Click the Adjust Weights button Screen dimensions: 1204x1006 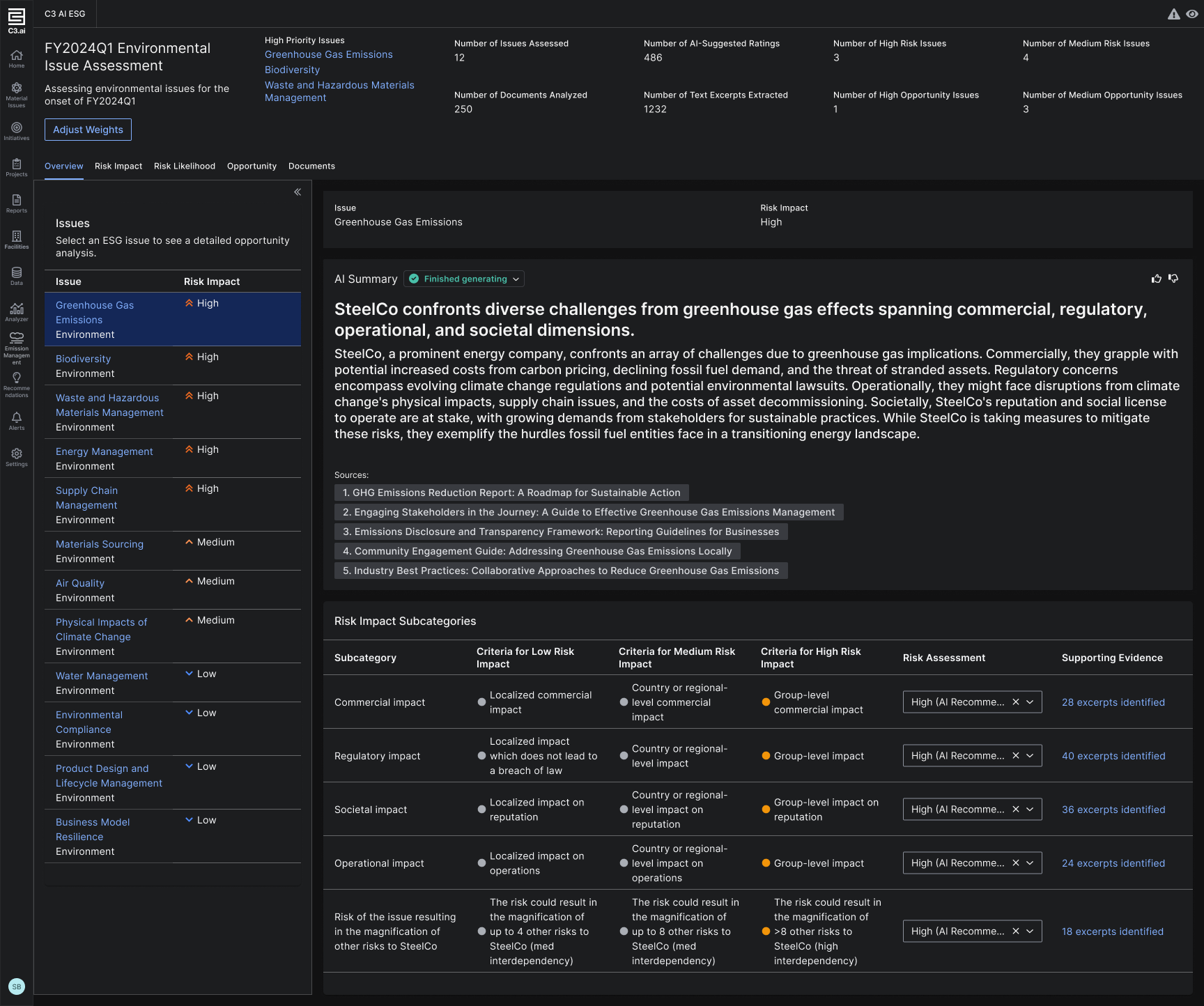[x=88, y=130]
